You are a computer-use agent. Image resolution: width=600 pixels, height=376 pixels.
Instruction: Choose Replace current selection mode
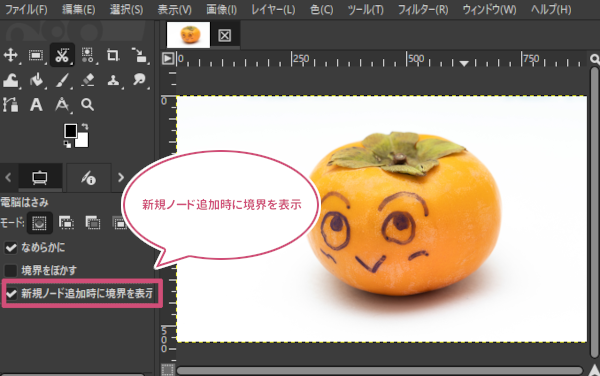(39, 223)
